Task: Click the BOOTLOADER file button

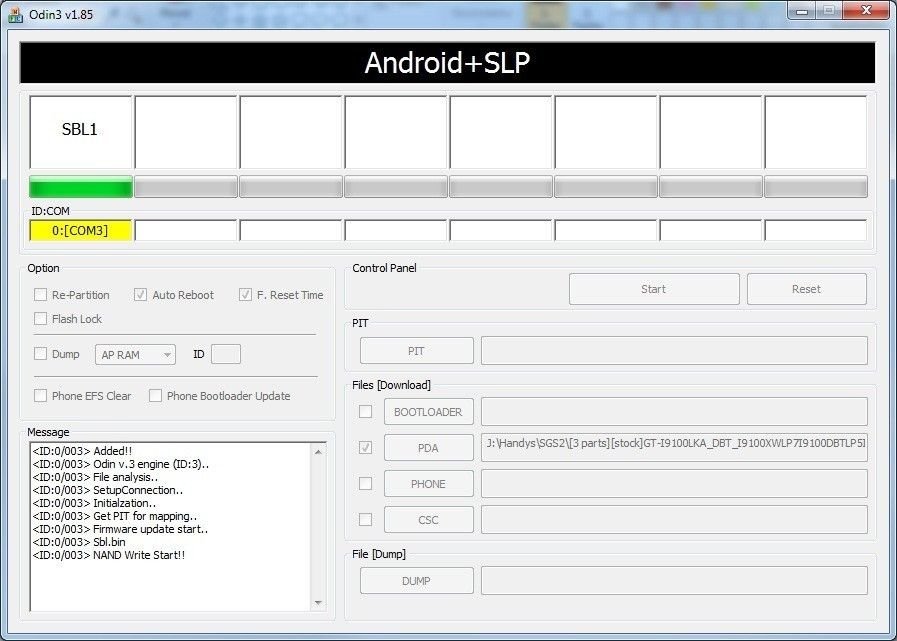Action: (x=428, y=411)
